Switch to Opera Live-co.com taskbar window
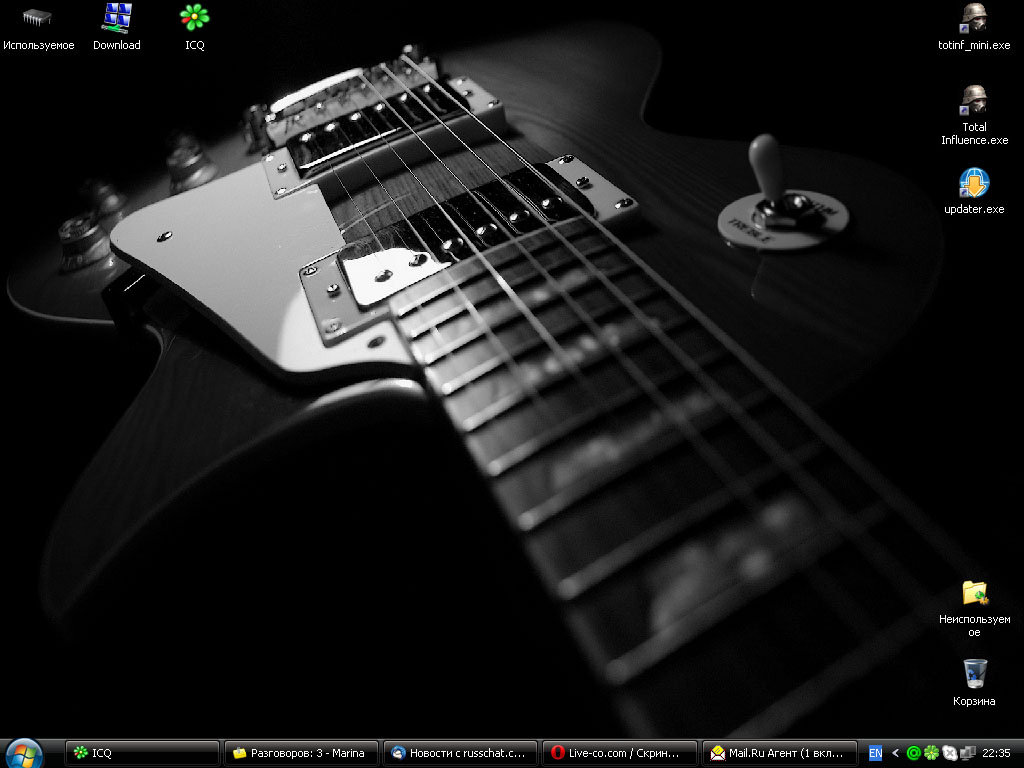This screenshot has height=768, width=1024. point(619,753)
